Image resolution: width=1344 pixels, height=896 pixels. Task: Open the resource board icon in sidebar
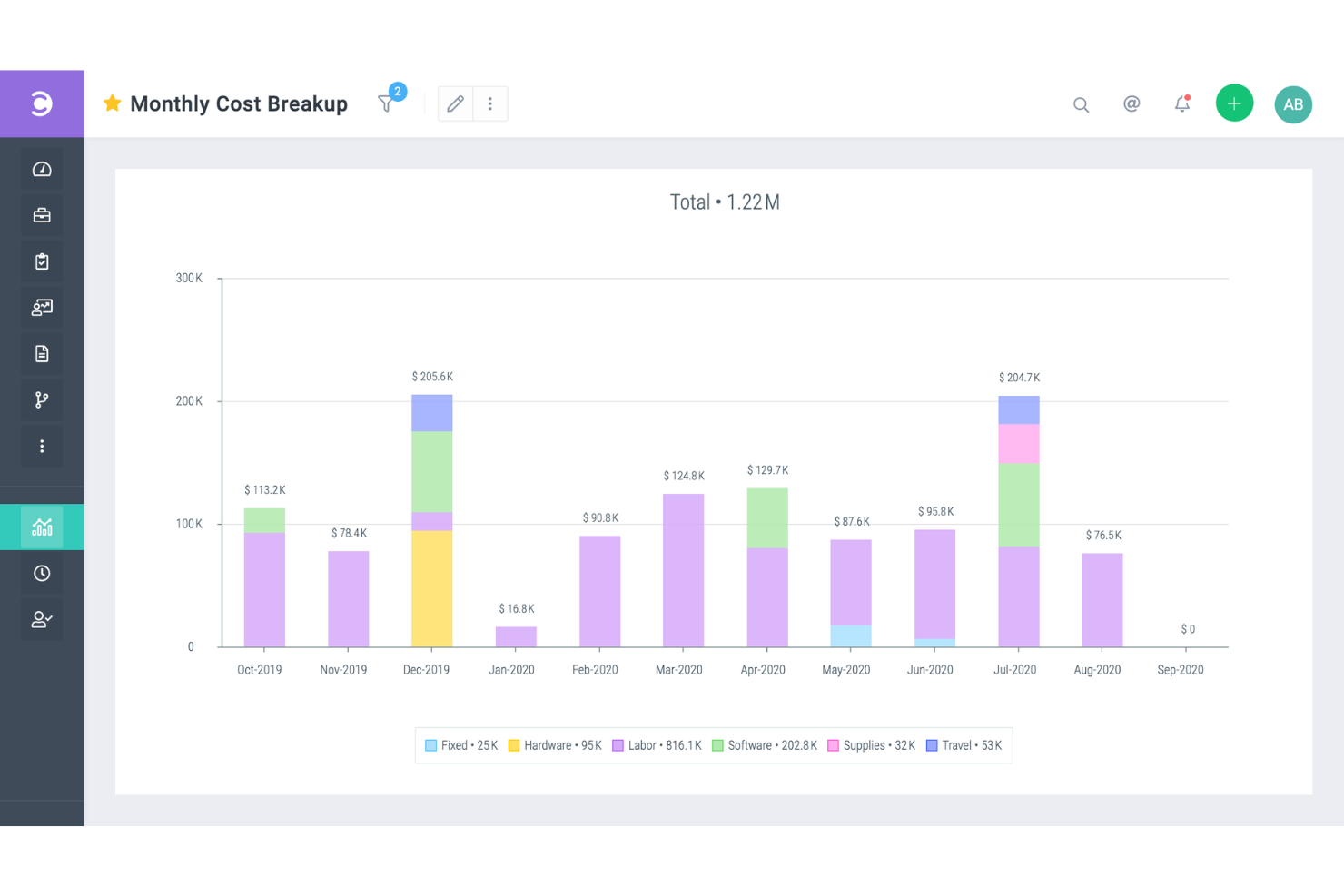(42, 308)
